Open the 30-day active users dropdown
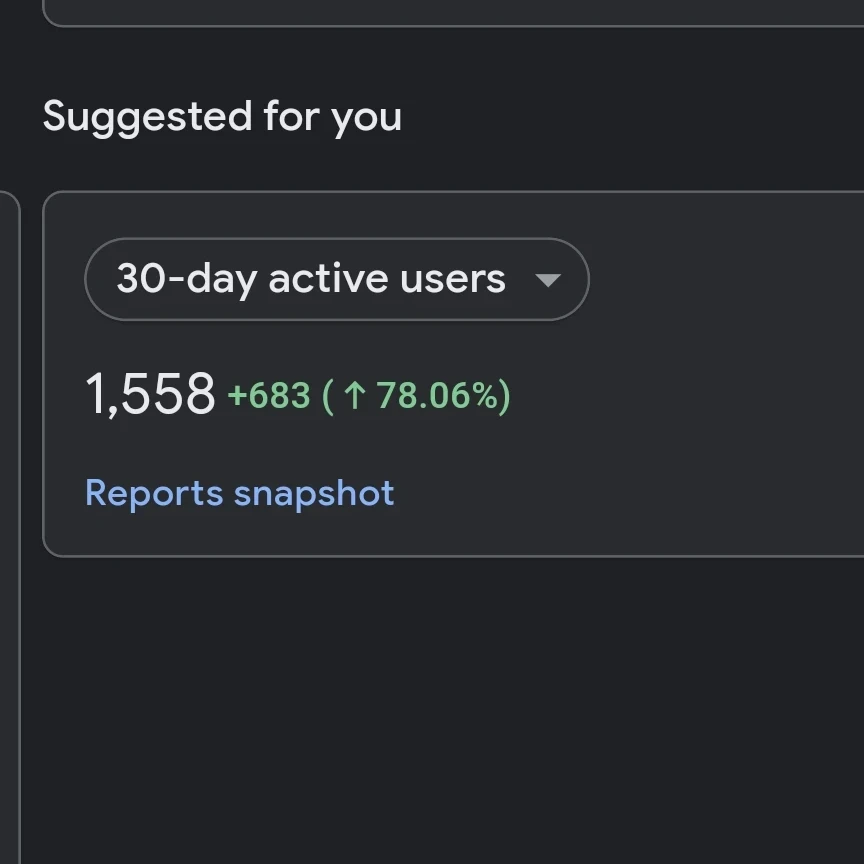This screenshot has width=864, height=864. (336, 279)
